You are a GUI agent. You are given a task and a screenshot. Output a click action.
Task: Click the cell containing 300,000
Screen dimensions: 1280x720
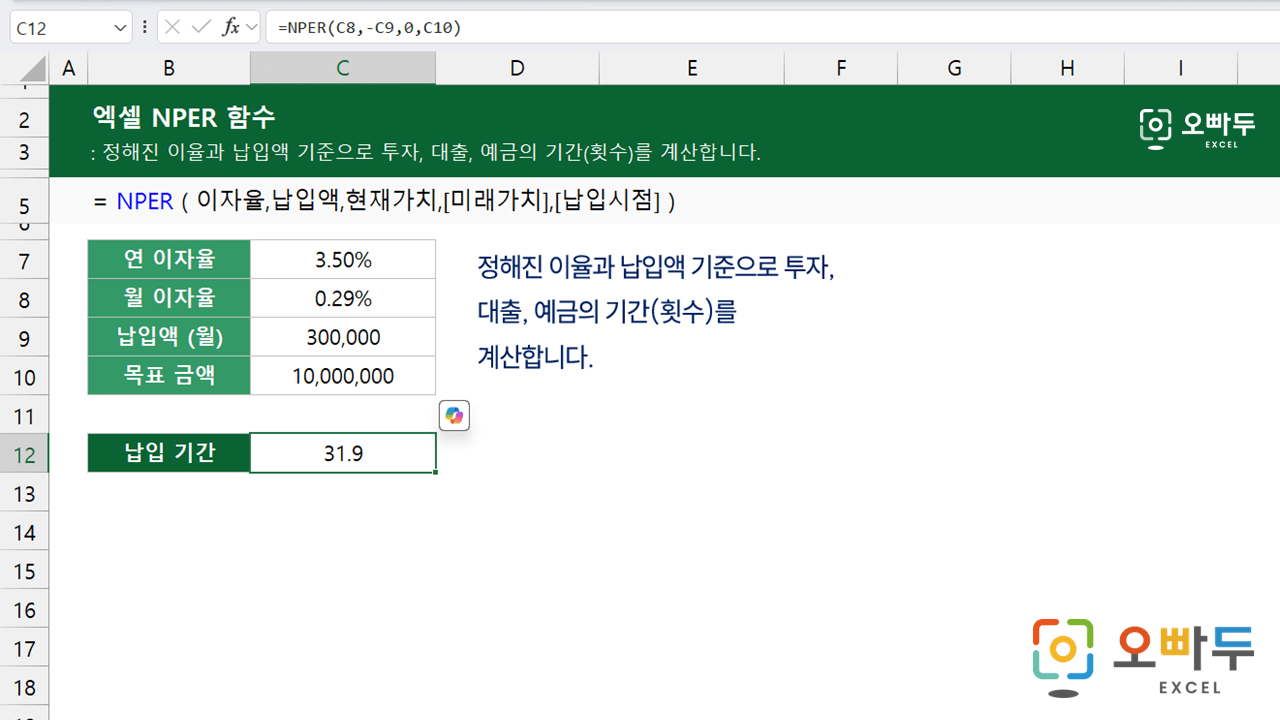[x=342, y=338]
